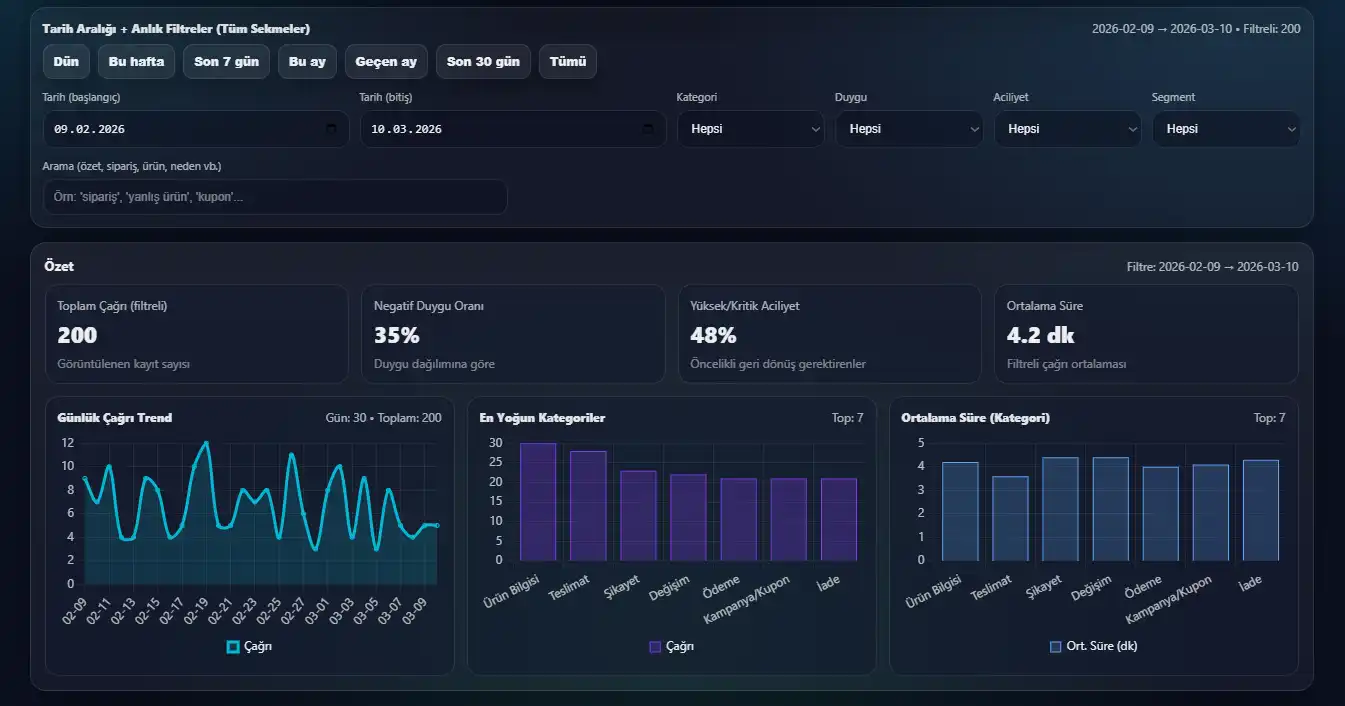This screenshot has width=1345, height=706.
Task: Select the Dün quick filter
Action: [66, 62]
